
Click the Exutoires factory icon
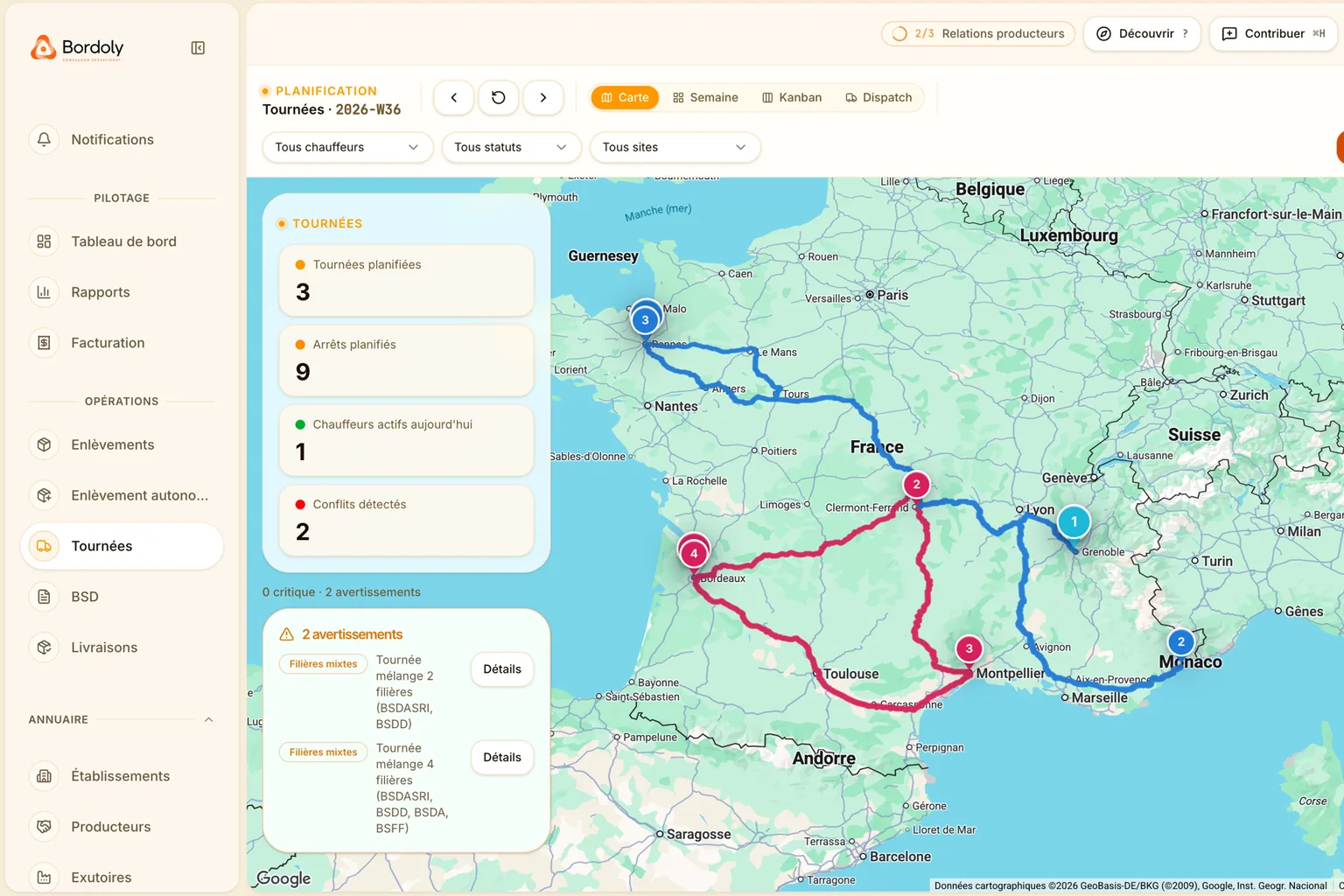[x=44, y=878]
